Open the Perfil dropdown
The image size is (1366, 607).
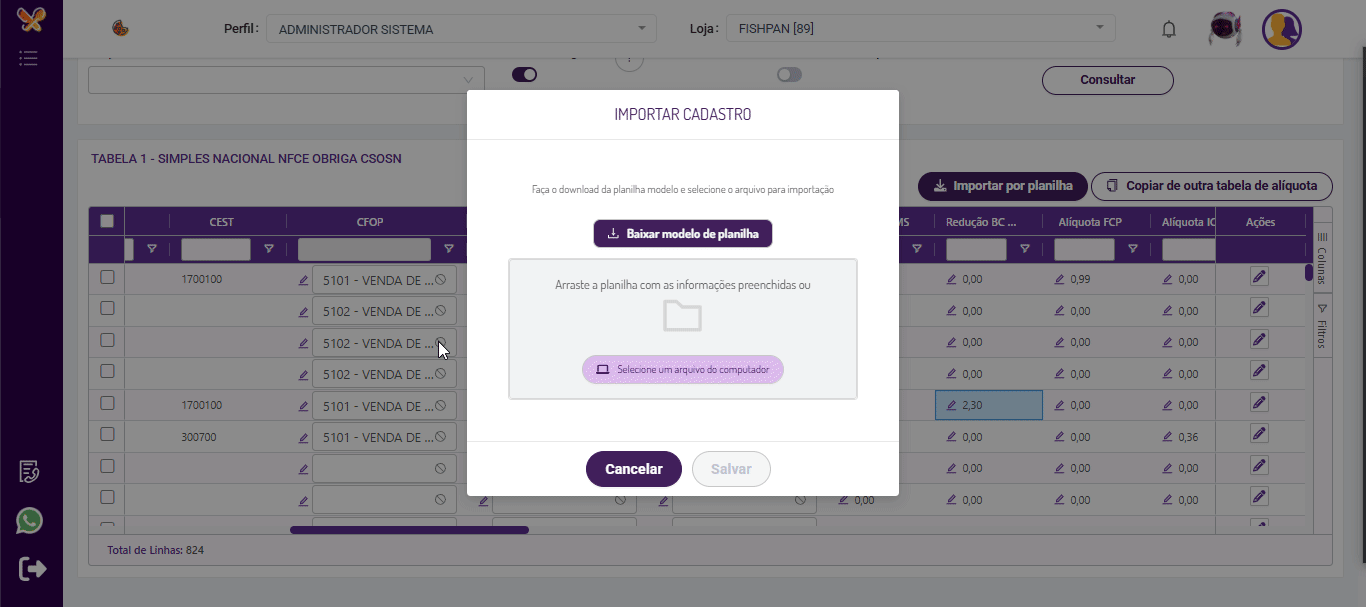[460, 29]
